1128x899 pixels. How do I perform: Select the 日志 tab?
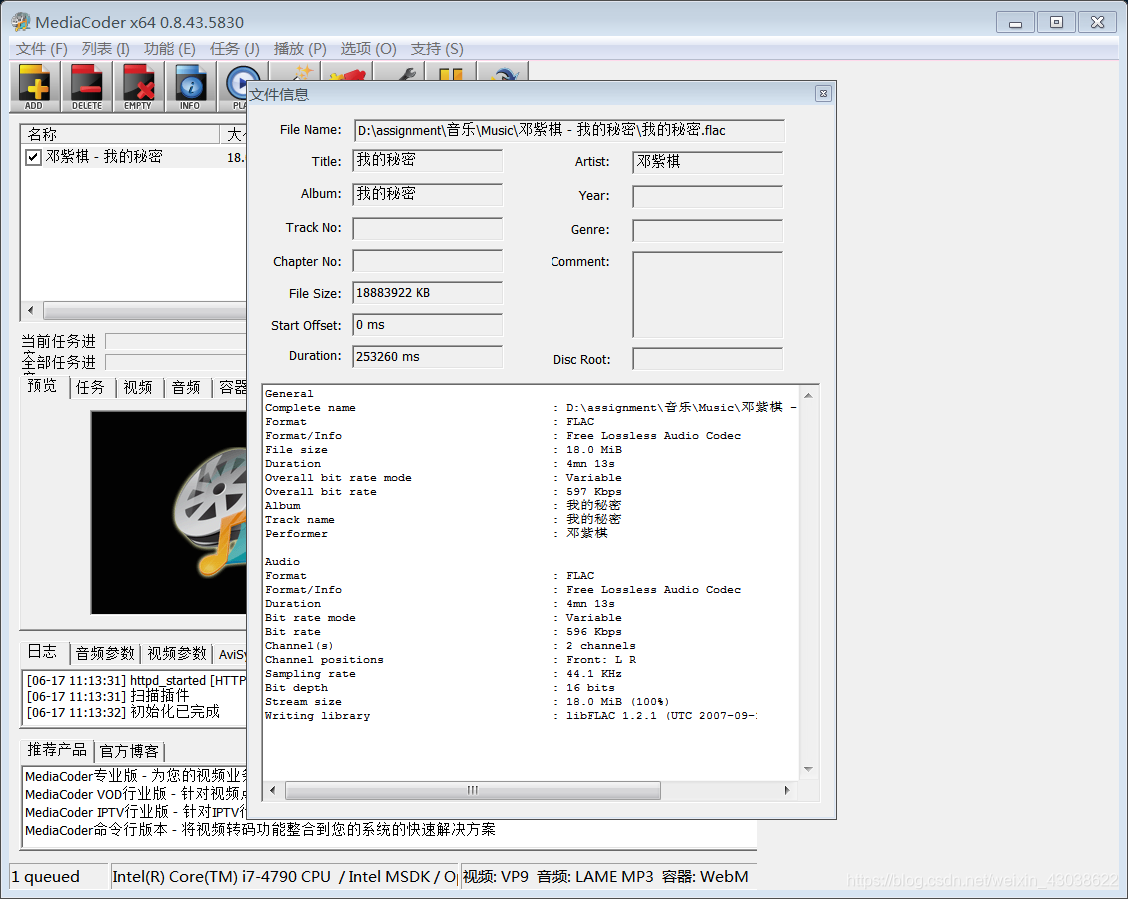42,652
